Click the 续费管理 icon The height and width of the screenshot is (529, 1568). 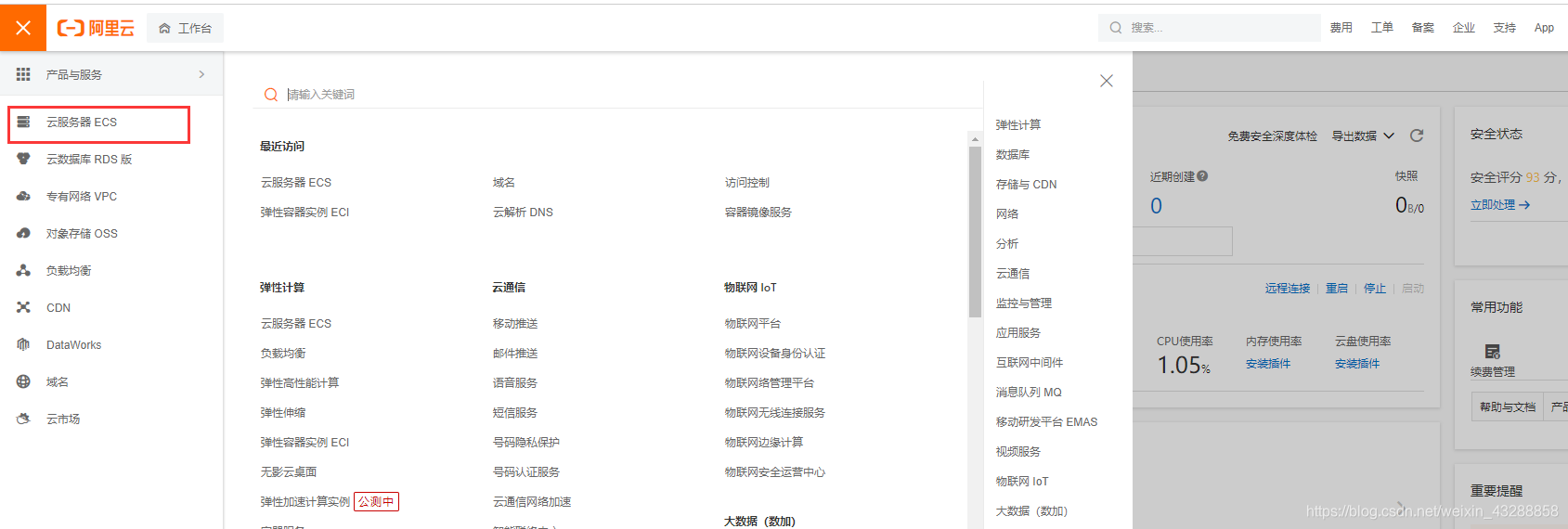pos(1493,352)
